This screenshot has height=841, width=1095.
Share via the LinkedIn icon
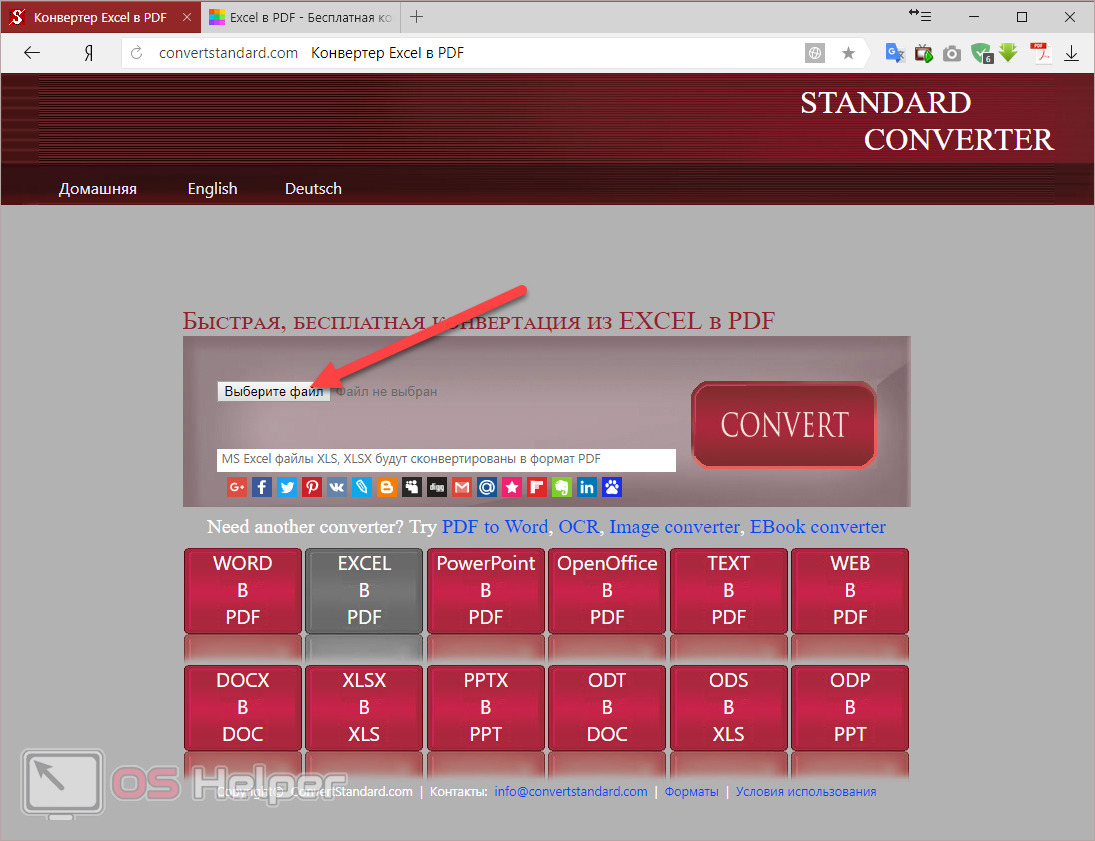pos(587,488)
